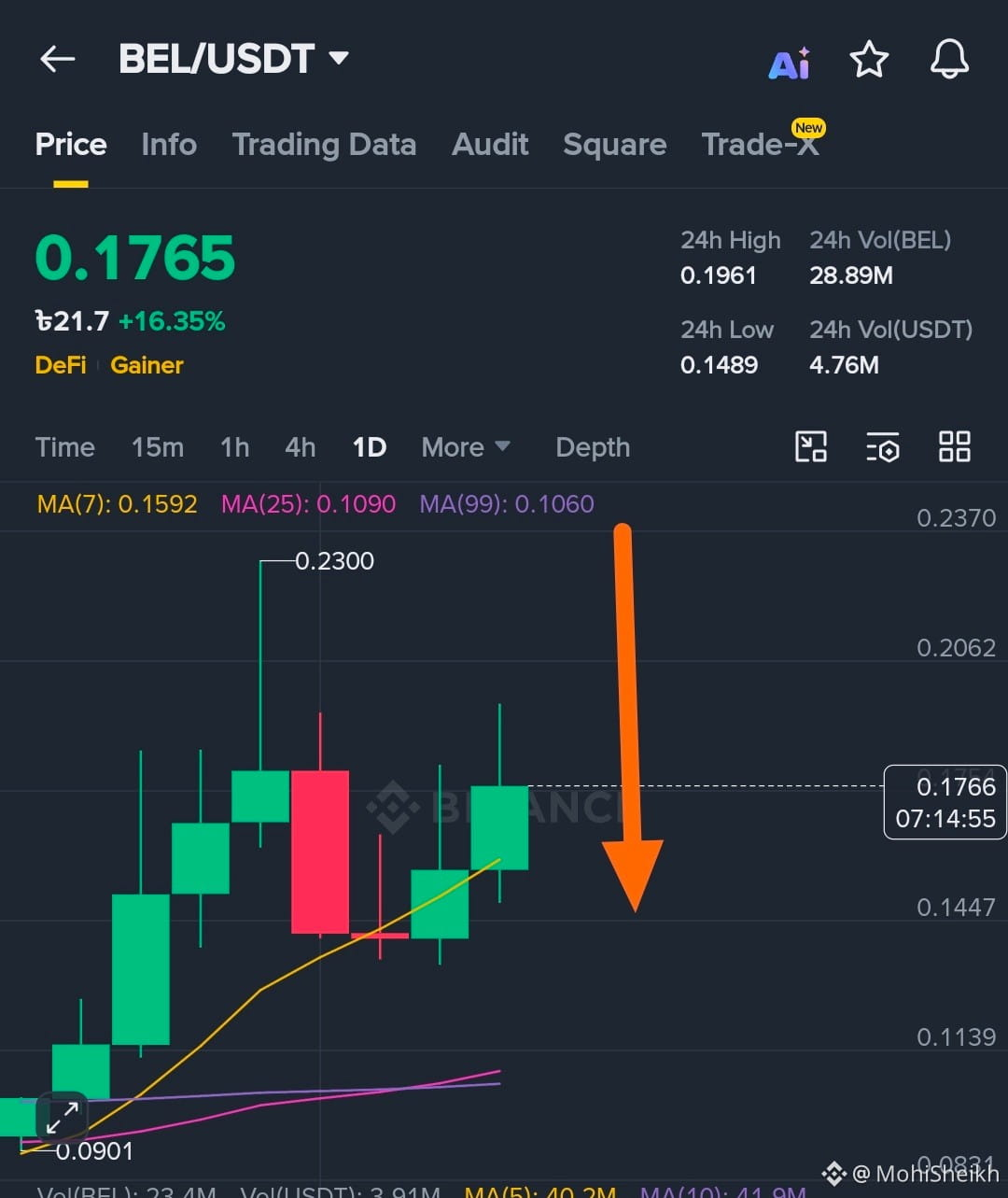Screen dimensions: 1008x1198
Task: Tap the 24h High value 0.1961
Action: click(719, 275)
